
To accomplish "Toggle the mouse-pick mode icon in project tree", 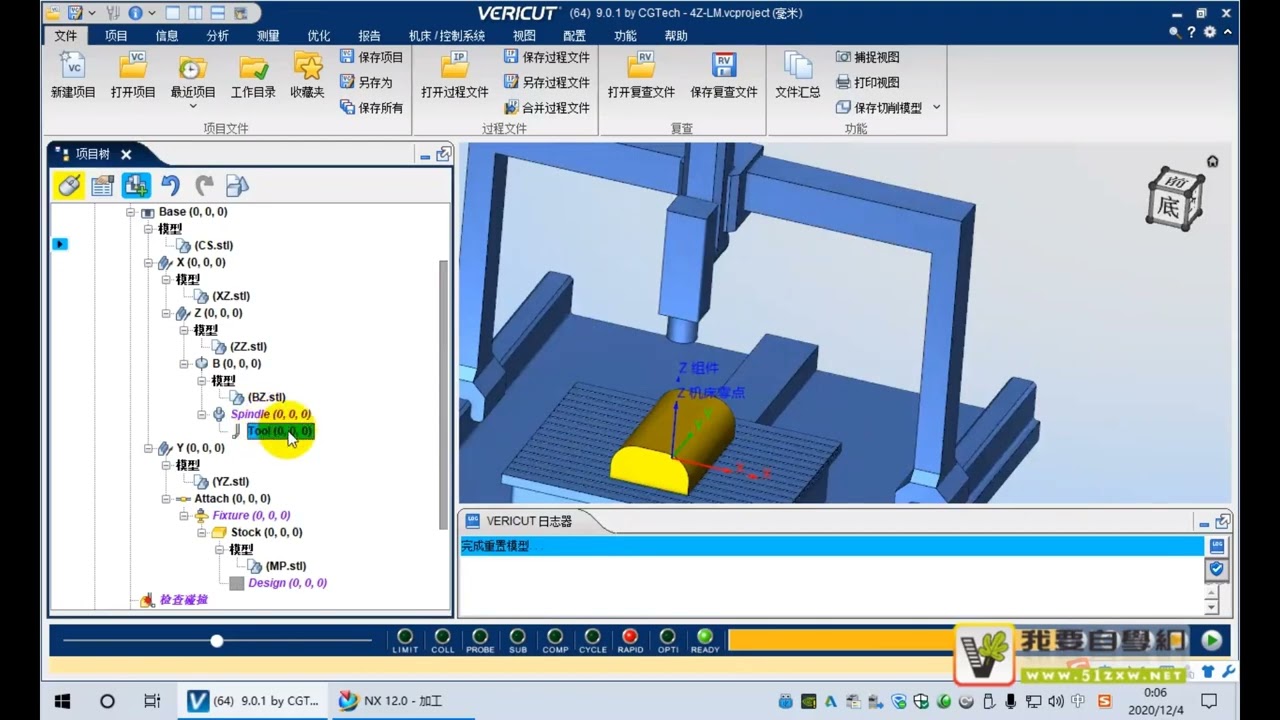I will [x=69, y=185].
